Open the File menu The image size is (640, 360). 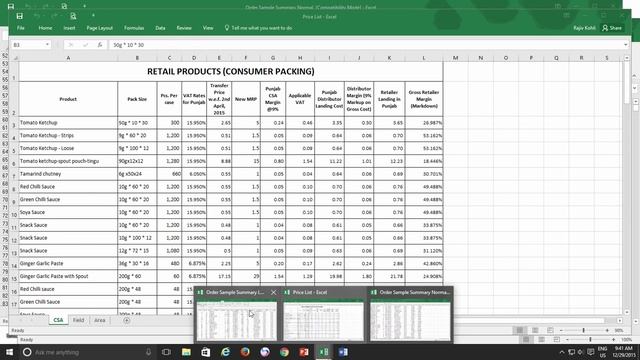(x=20, y=28)
